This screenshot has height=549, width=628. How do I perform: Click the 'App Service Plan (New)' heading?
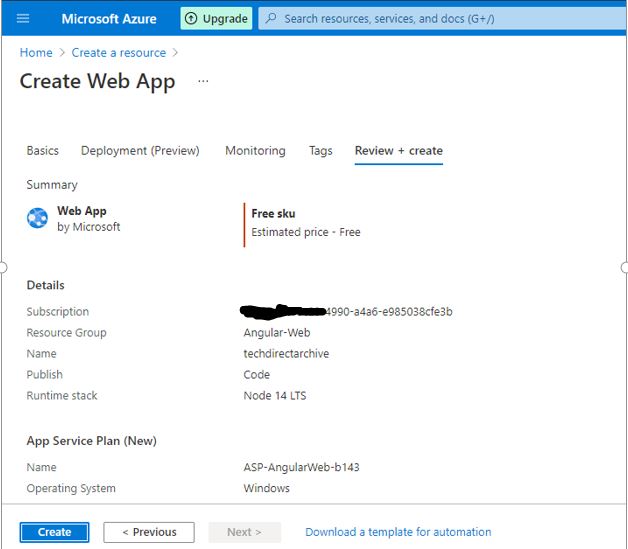coord(91,440)
